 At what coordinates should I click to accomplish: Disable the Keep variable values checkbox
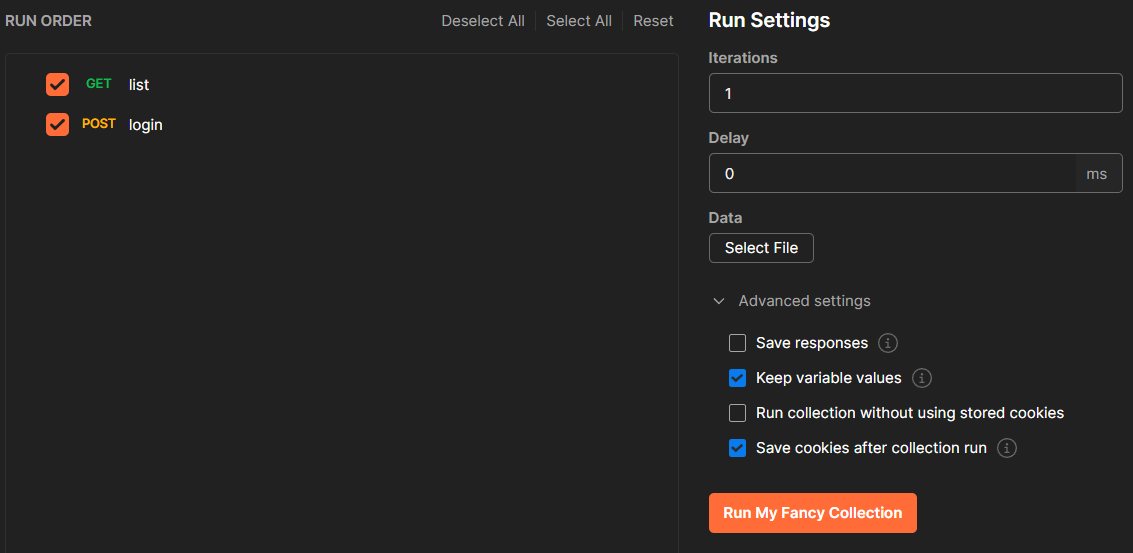point(737,378)
